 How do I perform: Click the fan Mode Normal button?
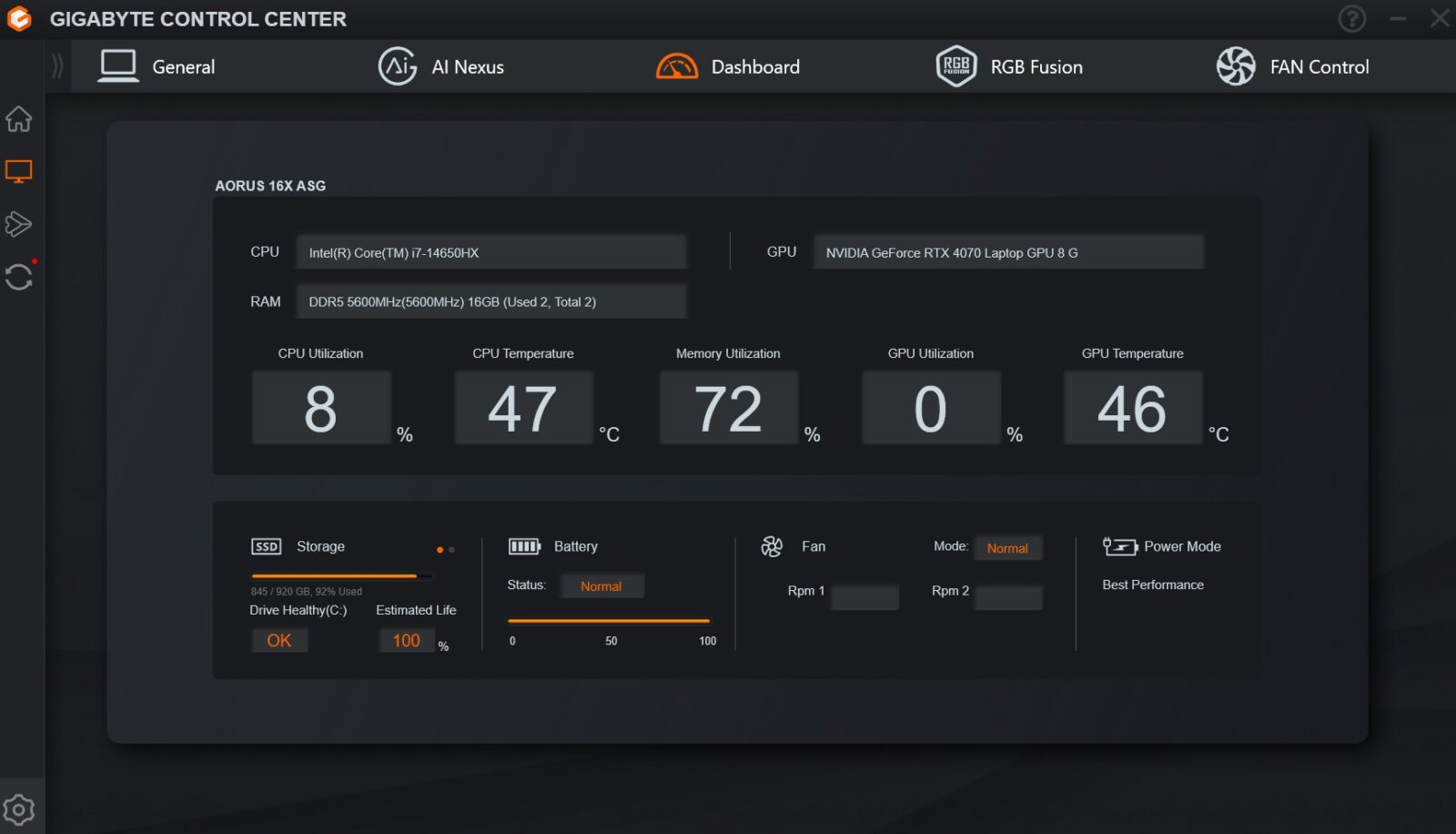(x=1007, y=548)
